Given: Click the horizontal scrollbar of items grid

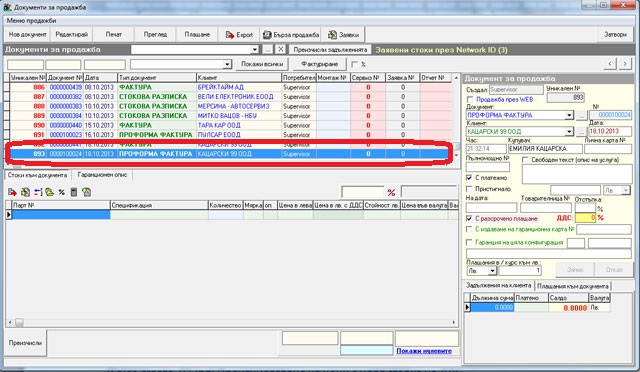Looking at the screenshot, I should 233,322.
